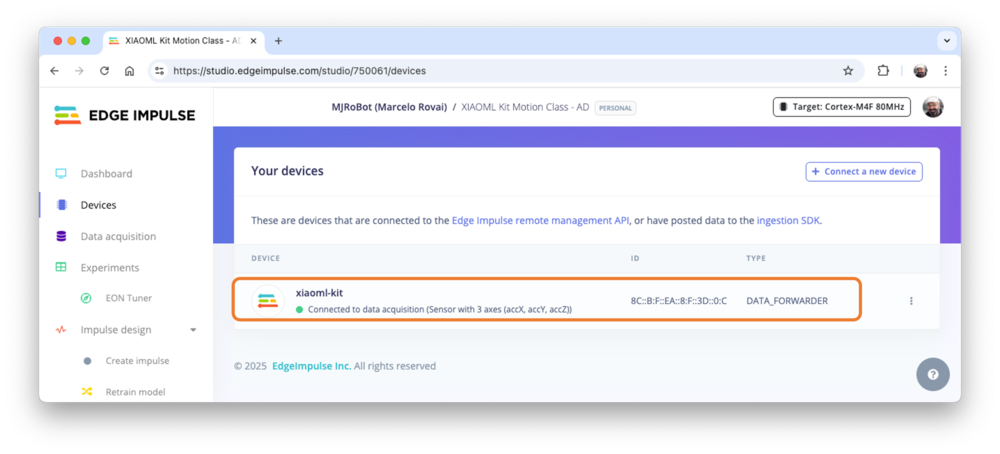This screenshot has width=1000, height=454.
Task: Click Target: Cortex-M4F 80MHz button
Action: (x=841, y=107)
